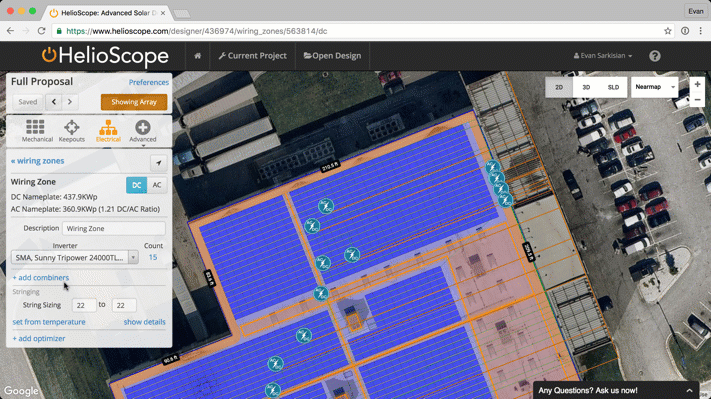Open the Evan Sarkisian user menu
Screen dimensions: 711x399
tap(603, 56)
